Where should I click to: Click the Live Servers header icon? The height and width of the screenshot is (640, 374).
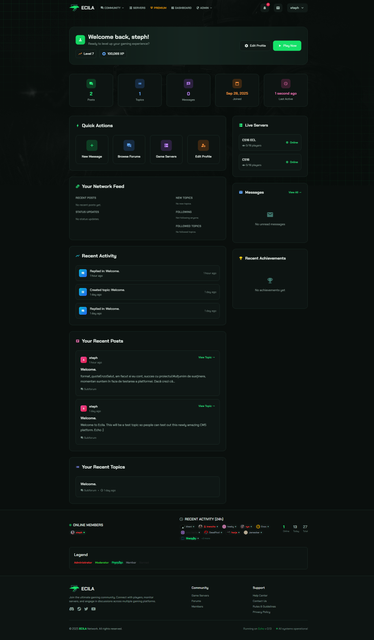[x=241, y=125]
